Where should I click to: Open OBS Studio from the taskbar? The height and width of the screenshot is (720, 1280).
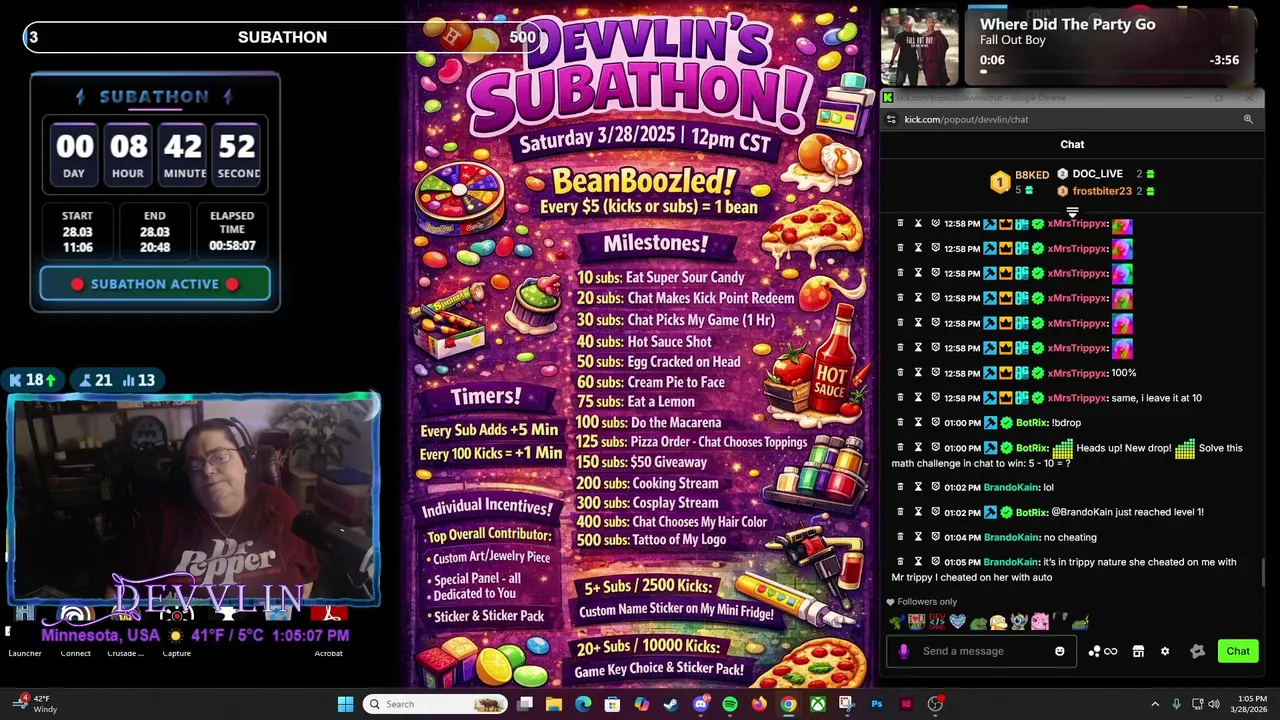click(x=935, y=704)
